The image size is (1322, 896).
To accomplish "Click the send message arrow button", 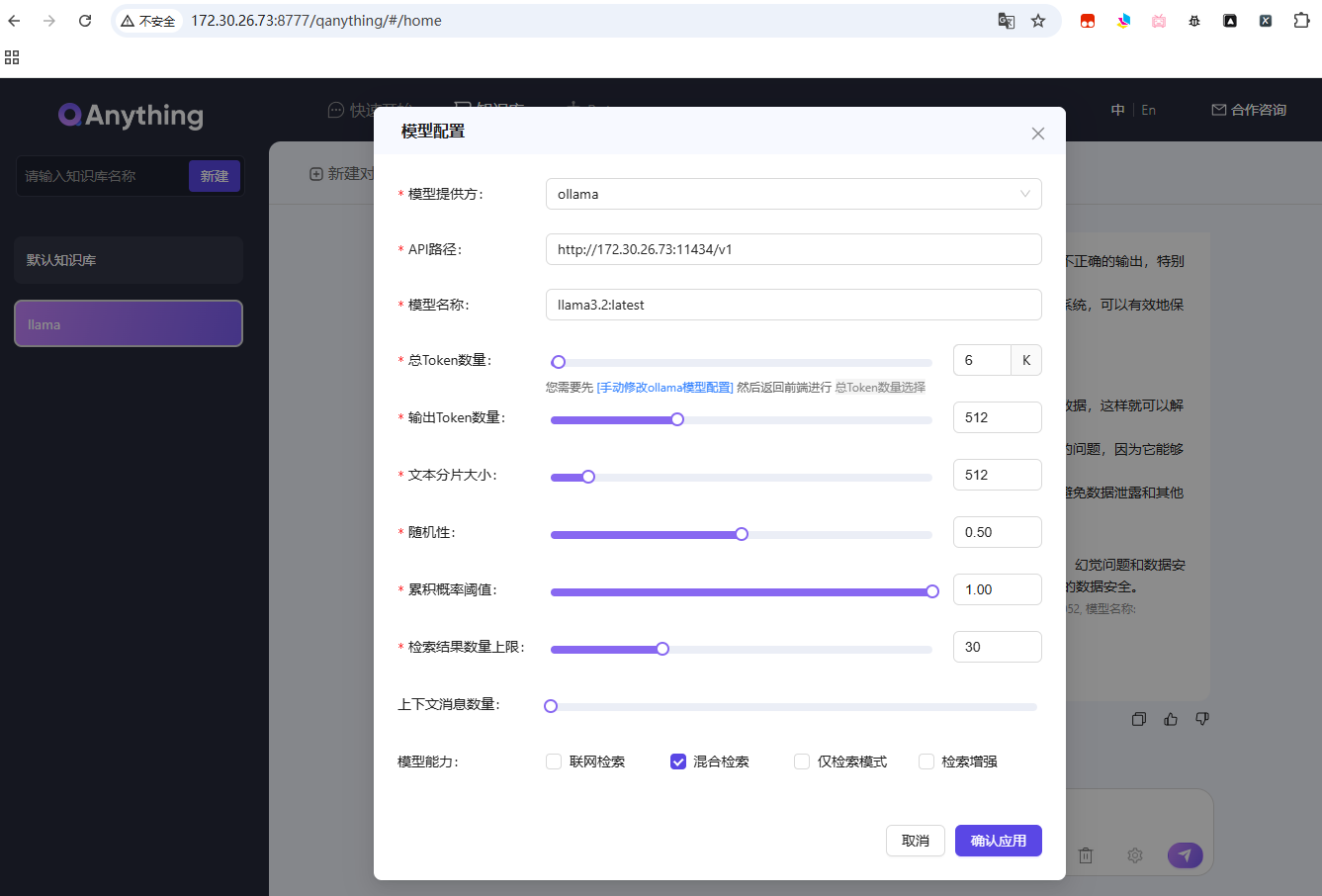I will (1186, 855).
